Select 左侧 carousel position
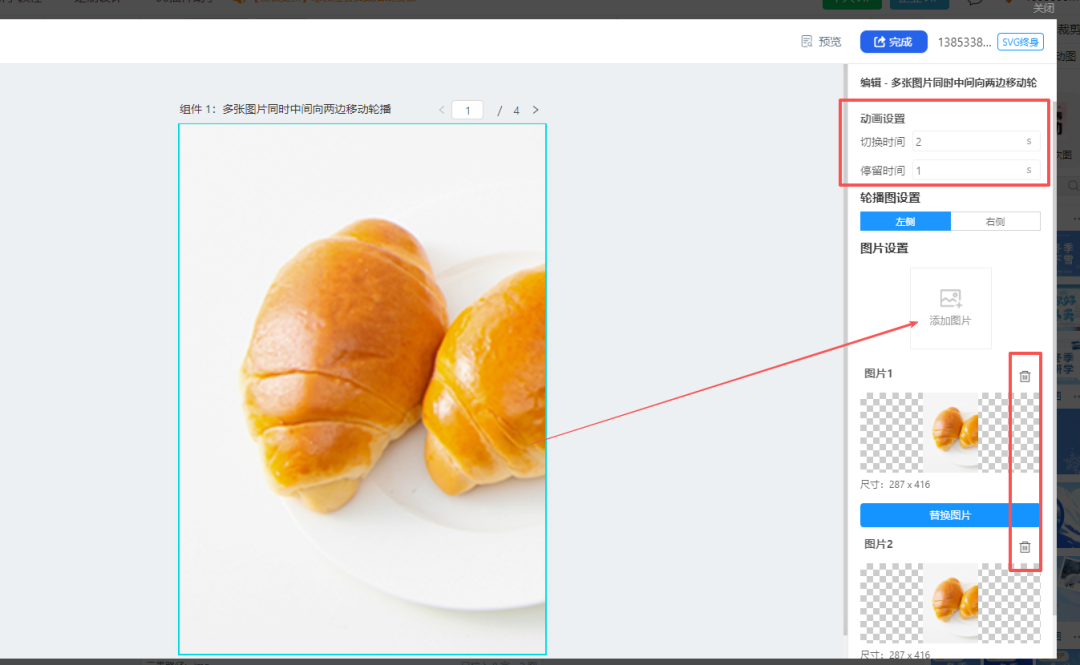 point(905,221)
